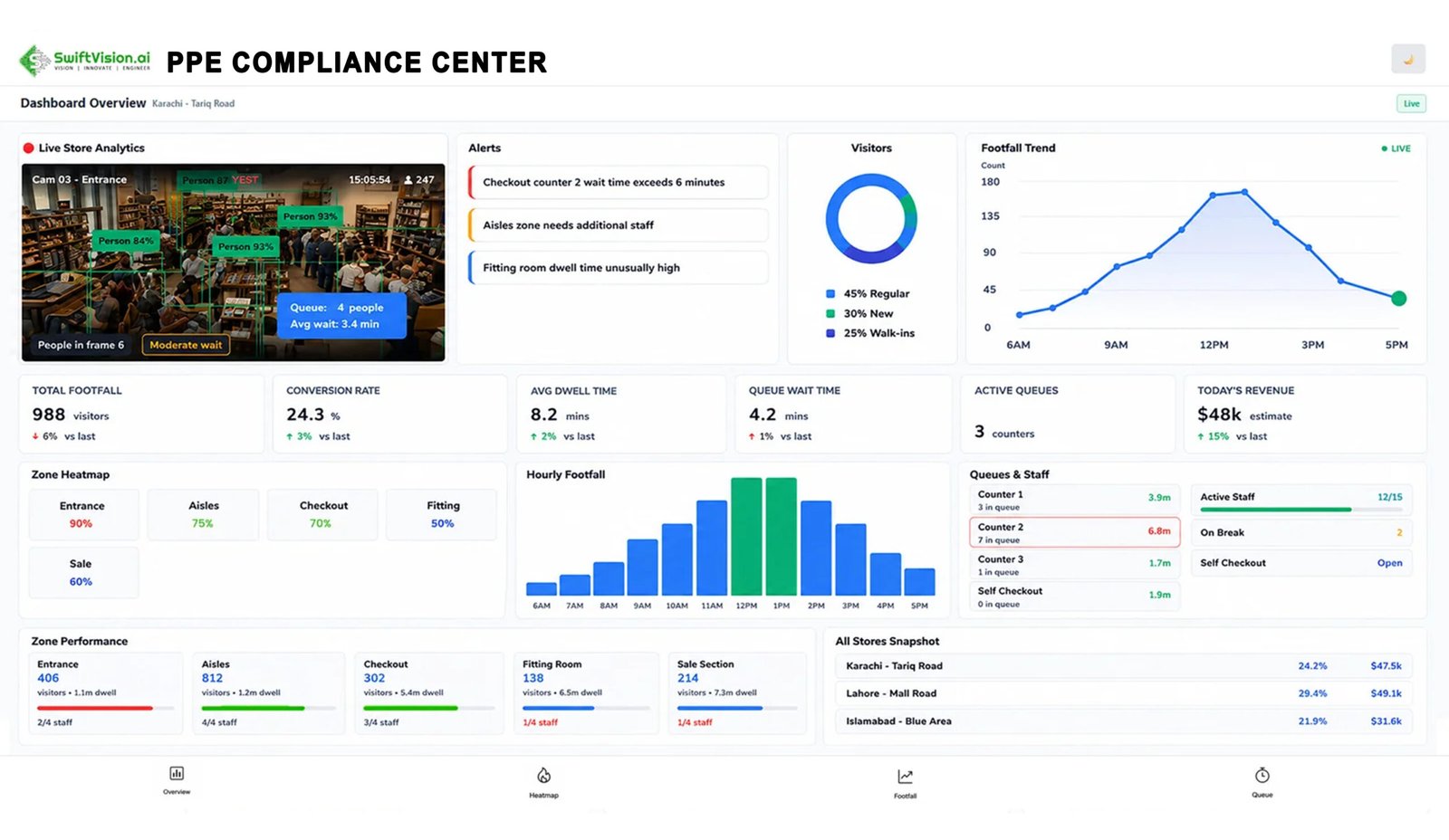This screenshot has width=1449, height=840.
Task: Open checkout counter 2 wait time alert
Action: [619, 182]
